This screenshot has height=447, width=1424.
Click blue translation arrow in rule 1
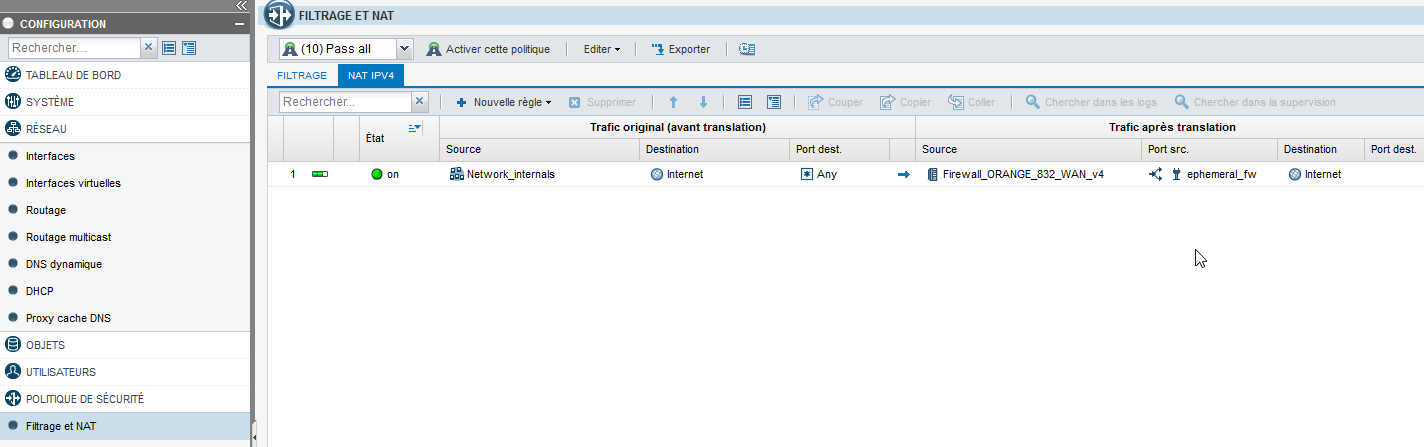pos(903,174)
